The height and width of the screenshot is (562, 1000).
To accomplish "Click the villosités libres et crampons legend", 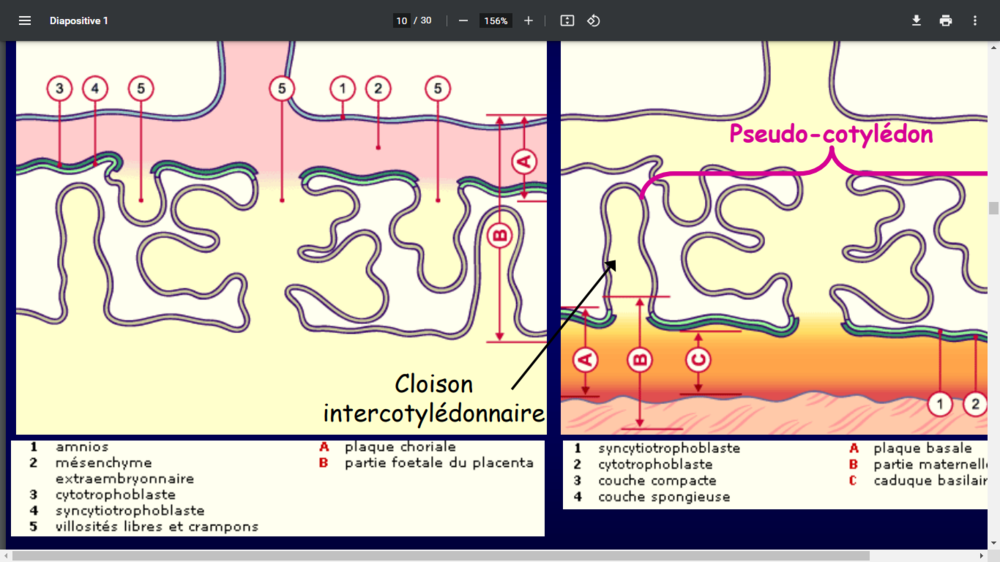I will click(157, 526).
